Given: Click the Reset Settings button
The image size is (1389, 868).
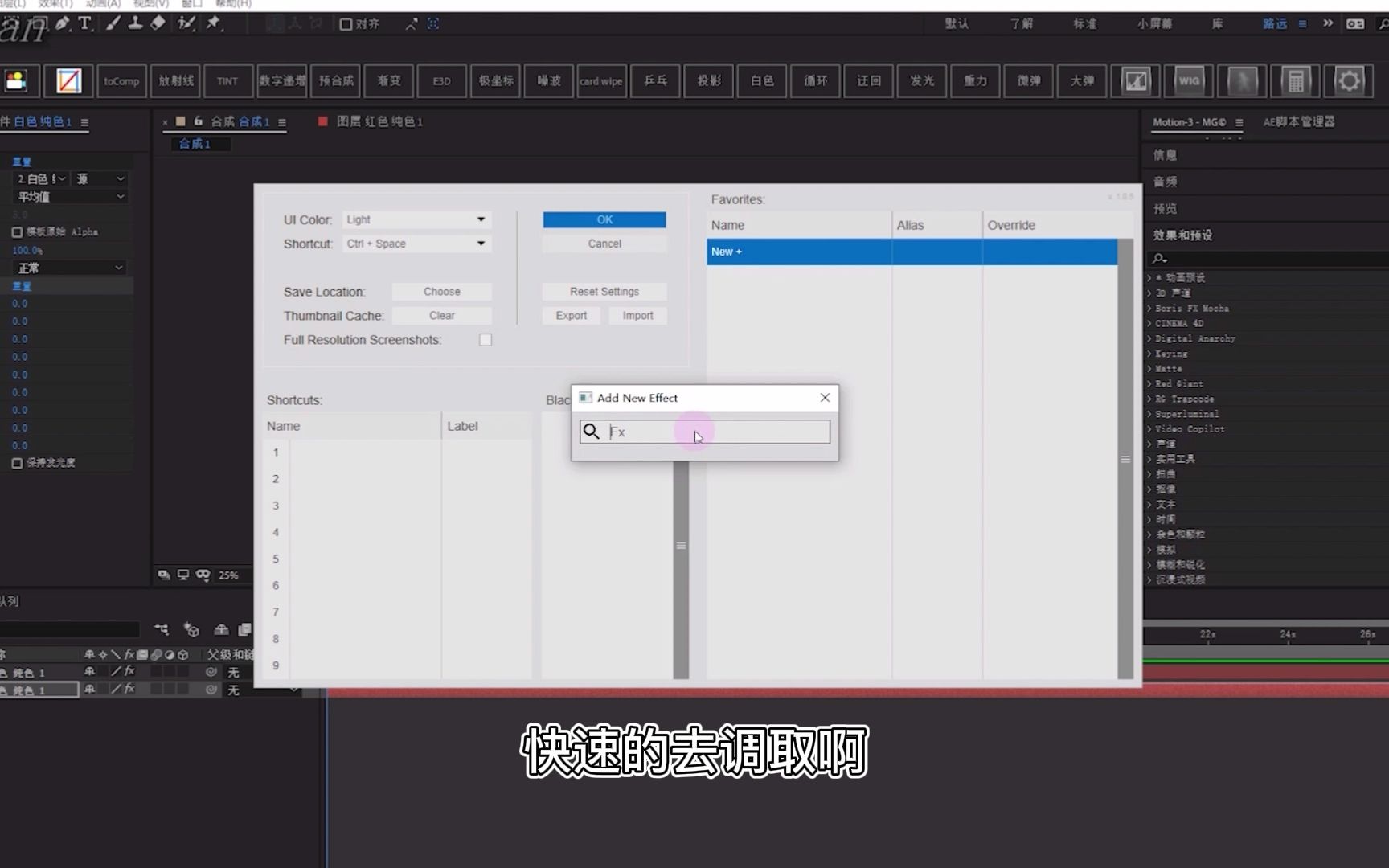Looking at the screenshot, I should [x=604, y=292].
